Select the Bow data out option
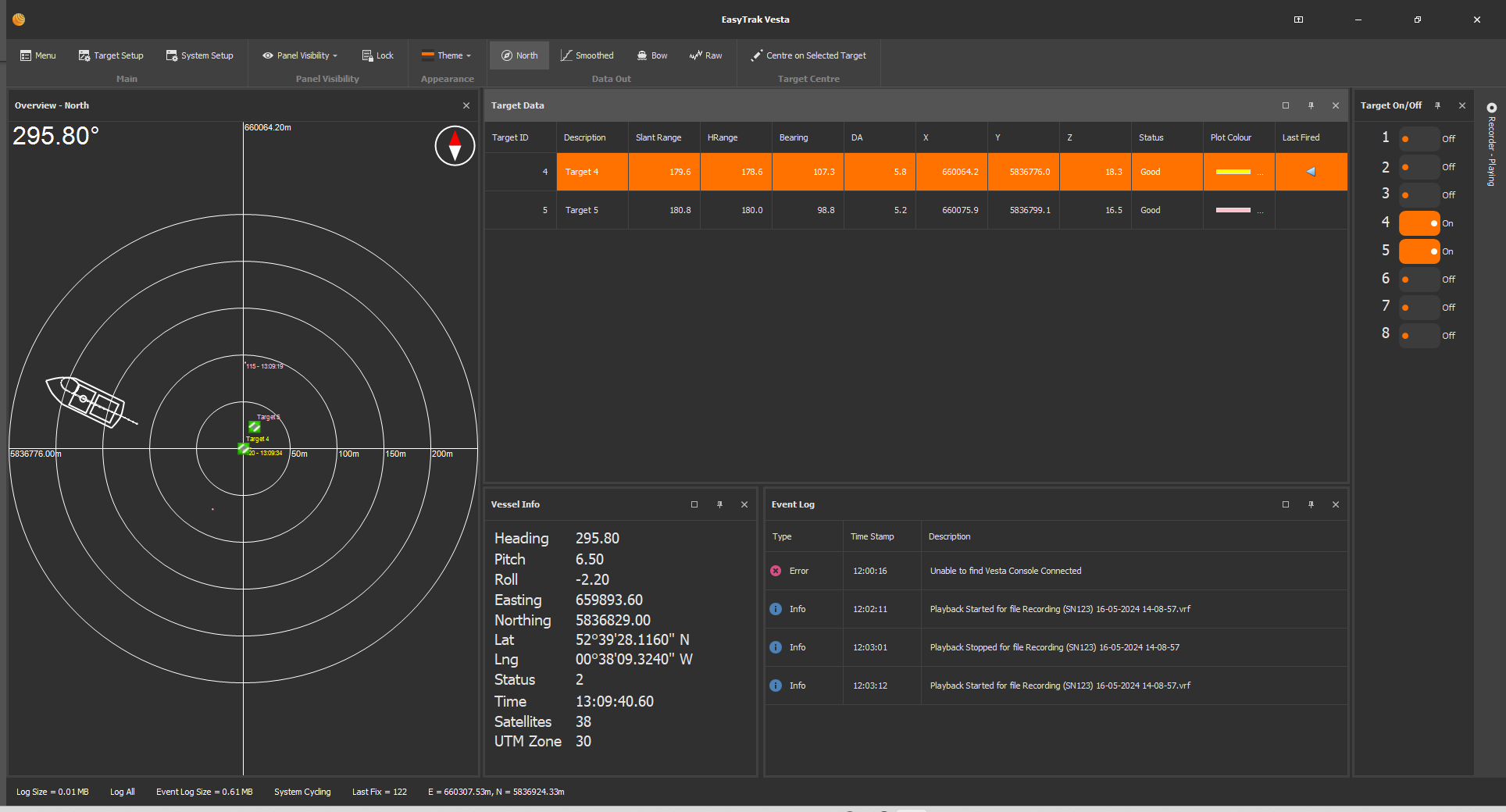 [652, 55]
